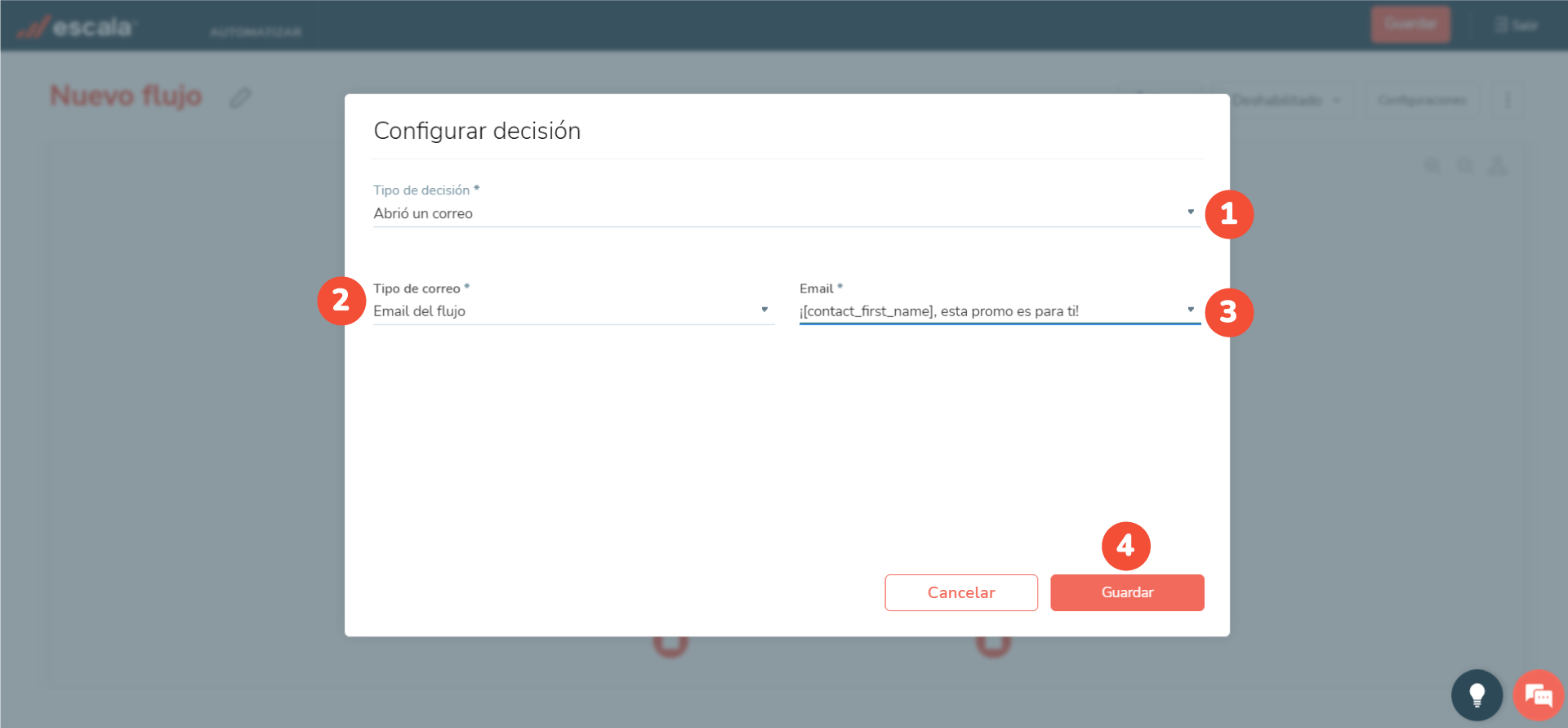Click the zoom out canvas icon
Viewport: 1568px width, 728px height.
[x=1466, y=166]
